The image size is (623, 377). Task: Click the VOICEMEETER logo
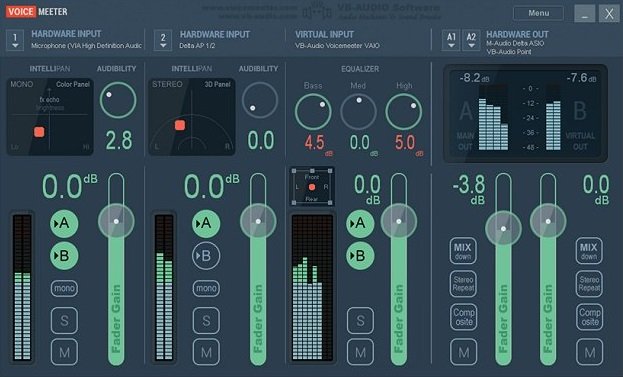37,12
